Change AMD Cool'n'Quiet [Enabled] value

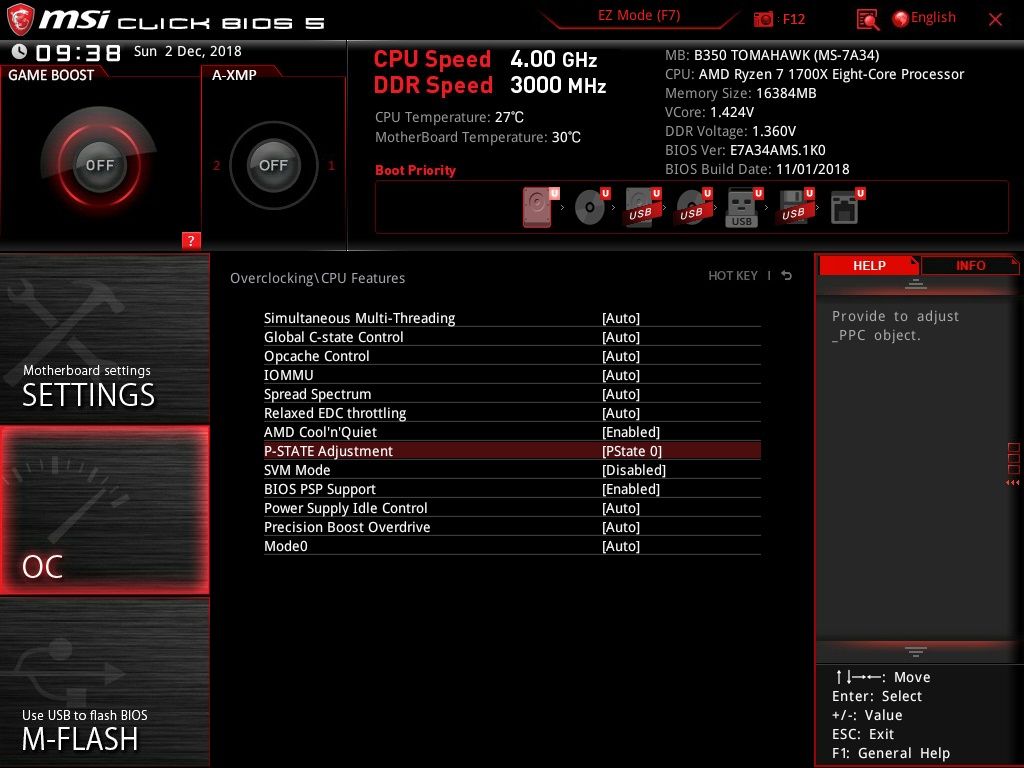point(631,432)
